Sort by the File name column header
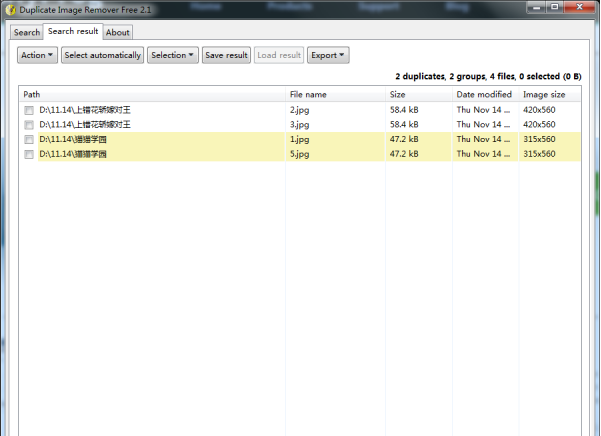 pyautogui.click(x=335, y=94)
